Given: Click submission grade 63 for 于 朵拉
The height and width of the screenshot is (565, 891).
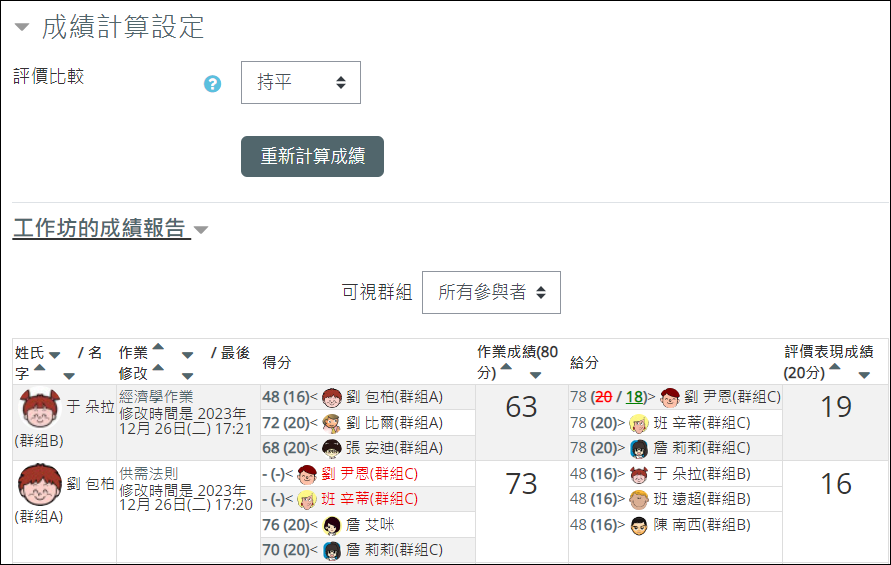Looking at the screenshot, I should click(521, 407).
